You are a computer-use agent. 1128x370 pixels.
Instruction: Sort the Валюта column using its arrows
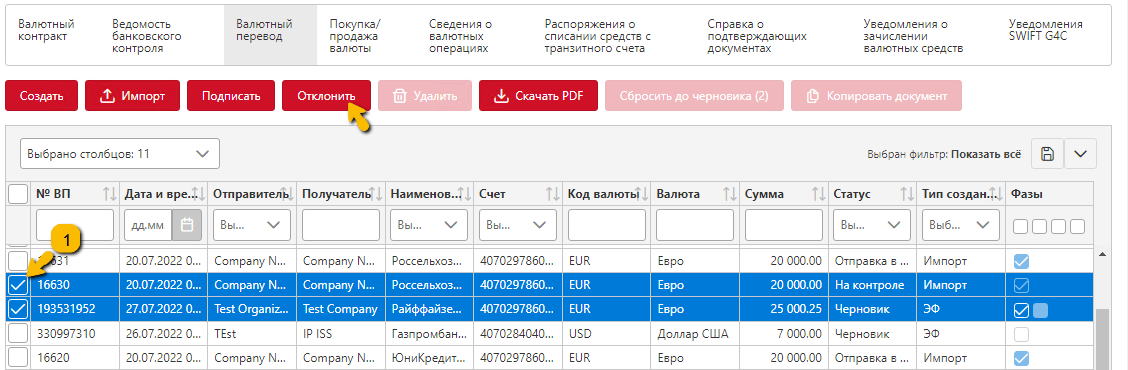[x=729, y=194]
